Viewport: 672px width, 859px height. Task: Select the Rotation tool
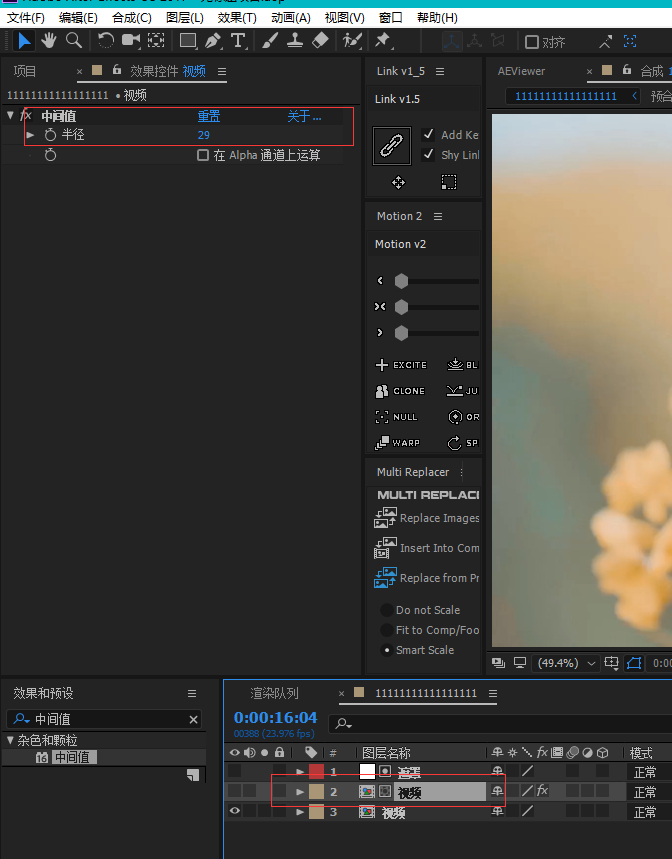tap(105, 41)
